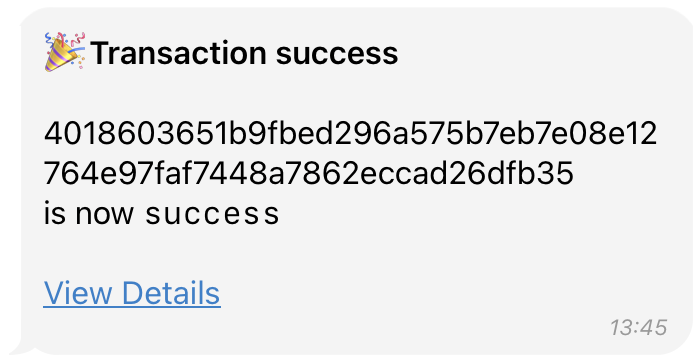Screen dimensions: 699x361
Task: Select the hash line starting with 764e97
Action: 308,173
